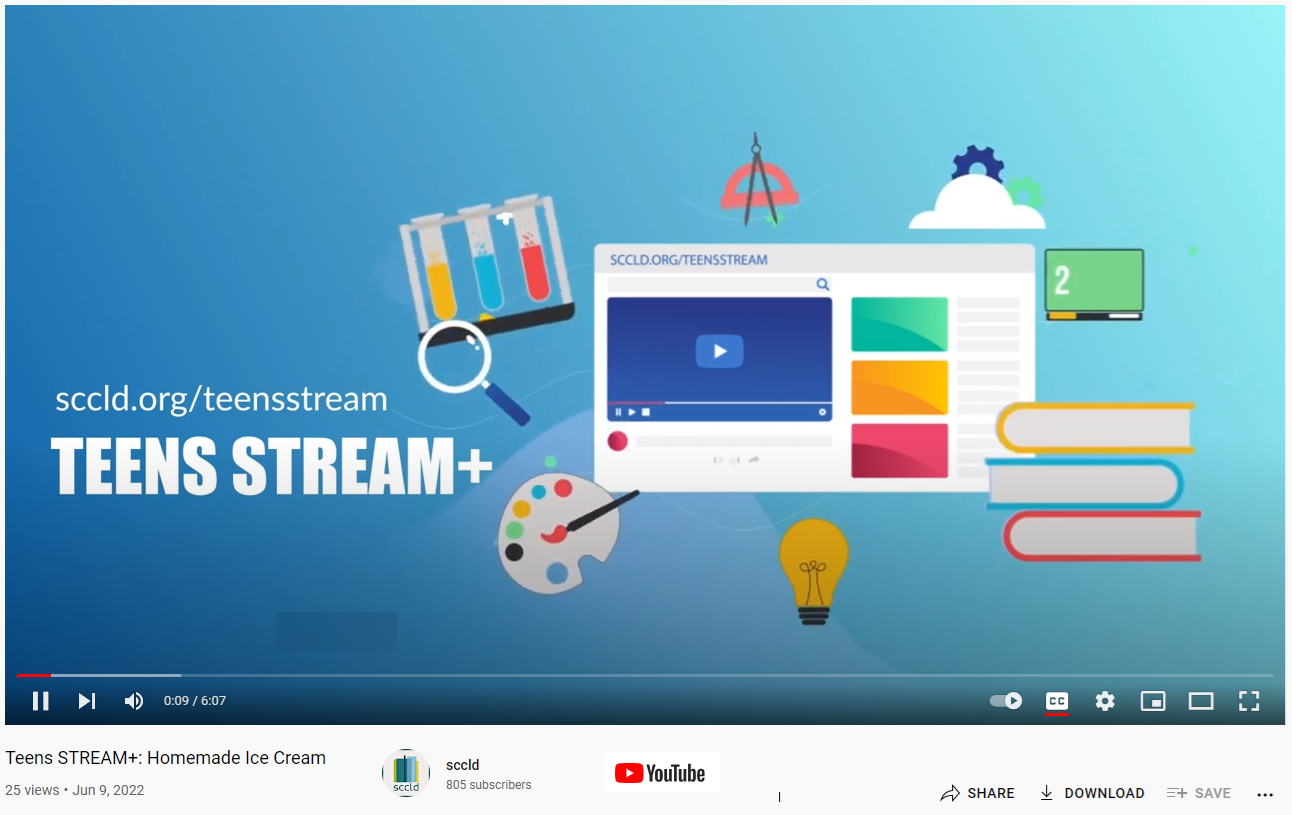The width and height of the screenshot is (1292, 815).
Task: Toggle the autoplay switch
Action: [1005, 701]
